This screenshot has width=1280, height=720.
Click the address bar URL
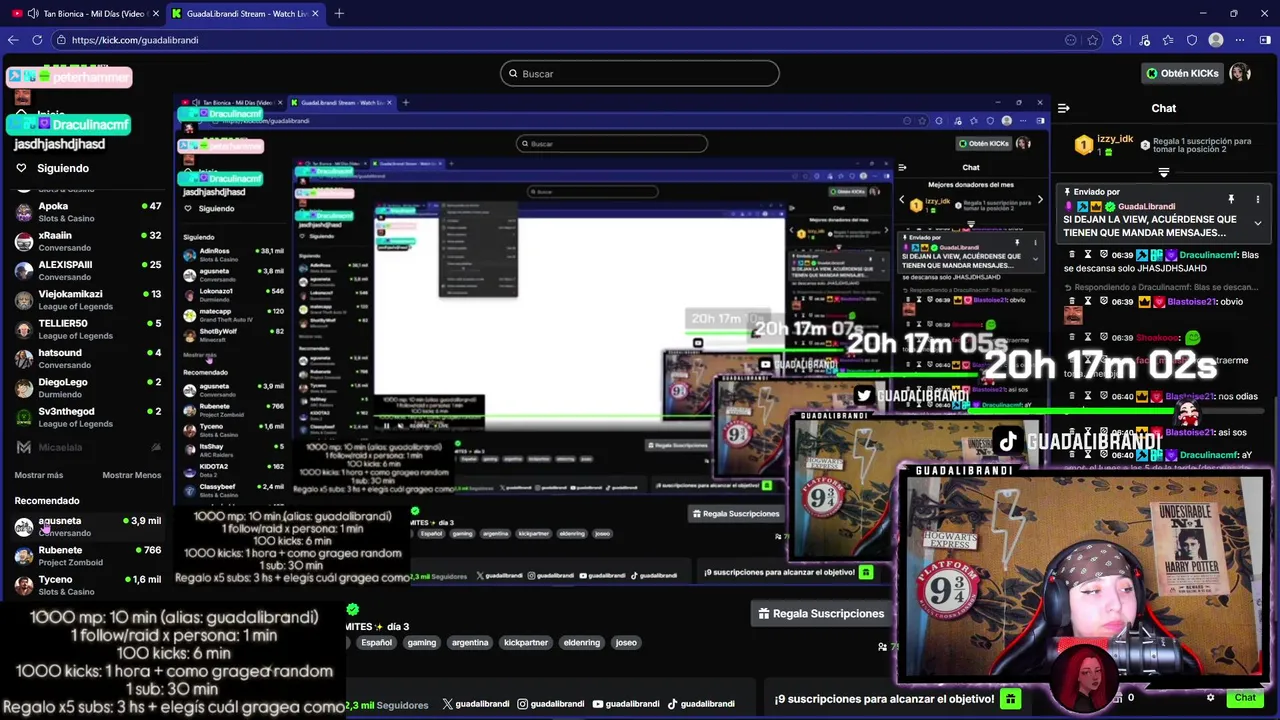click(135, 40)
